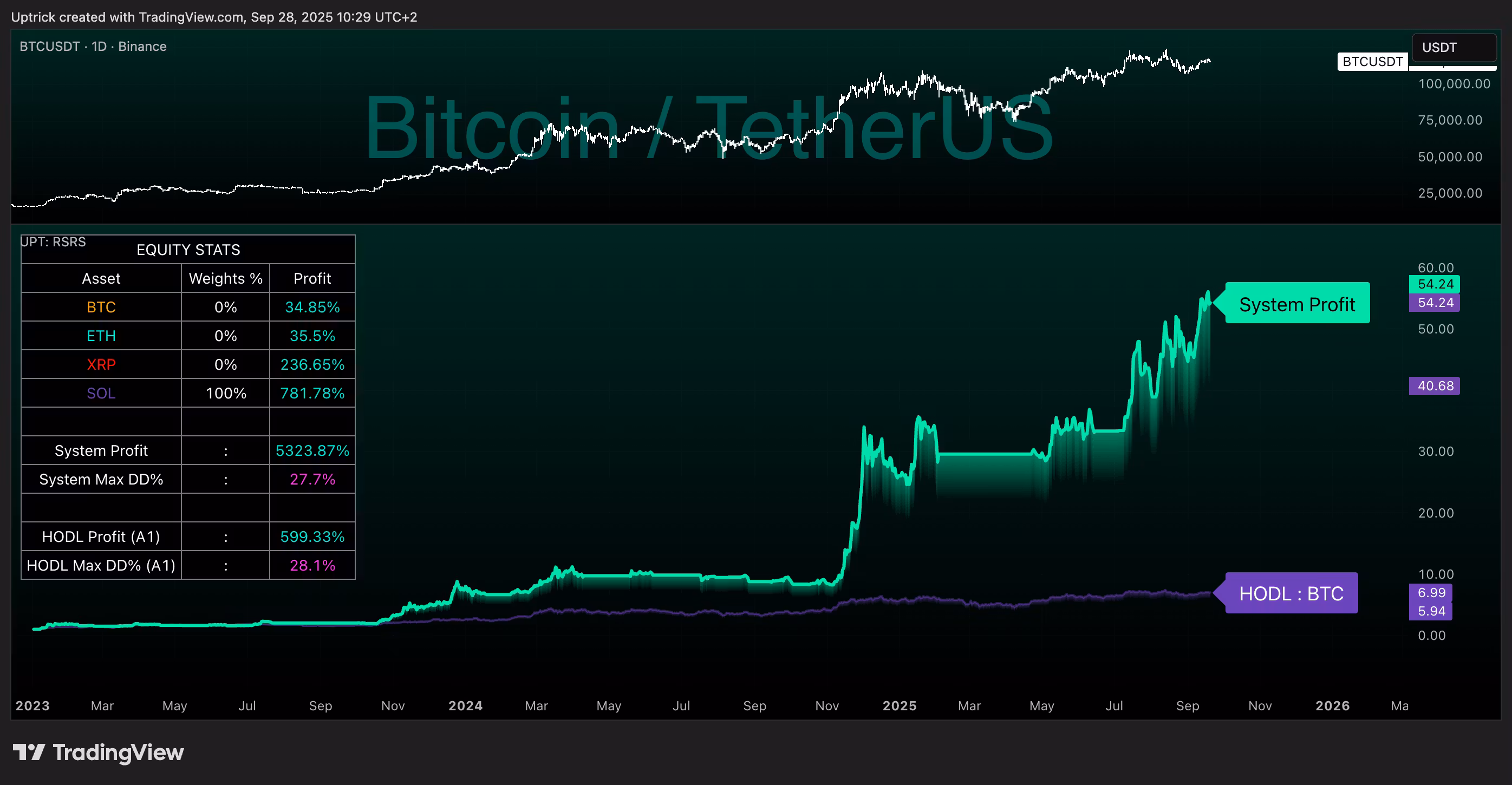1512x785 pixels.
Task: Select the SOL asset row label
Action: (101, 393)
